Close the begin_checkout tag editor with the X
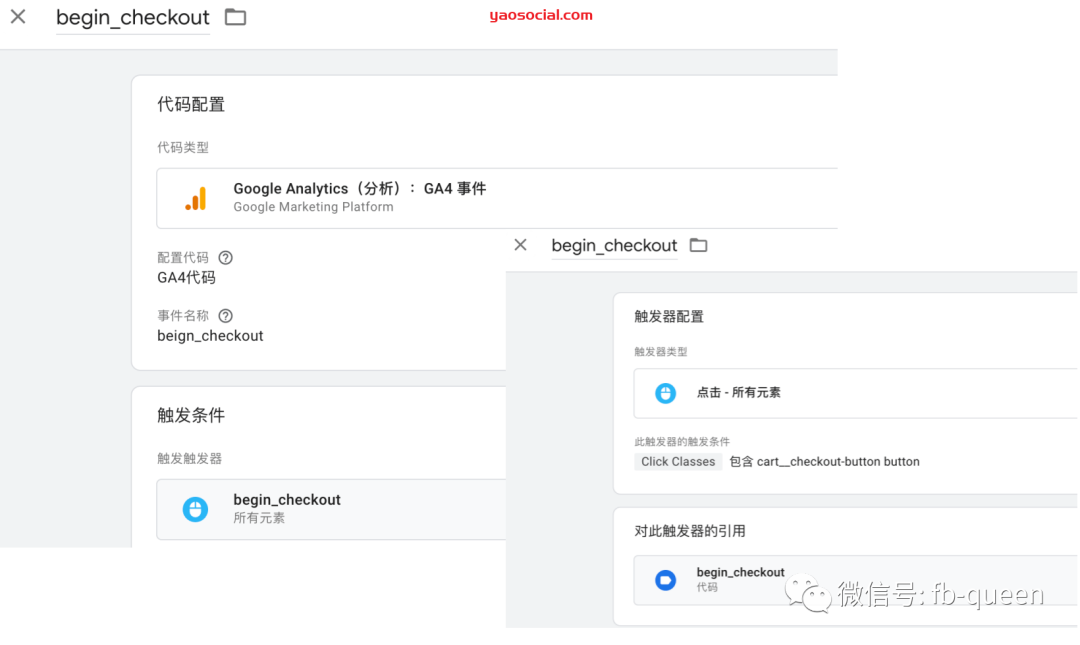 point(18,17)
